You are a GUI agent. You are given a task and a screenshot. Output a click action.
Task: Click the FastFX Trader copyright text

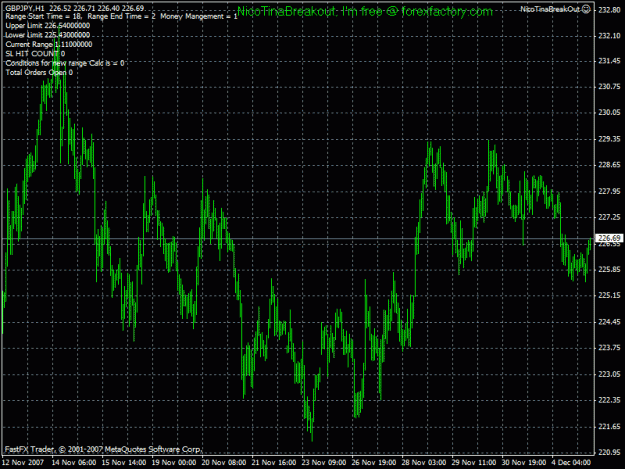click(x=103, y=449)
